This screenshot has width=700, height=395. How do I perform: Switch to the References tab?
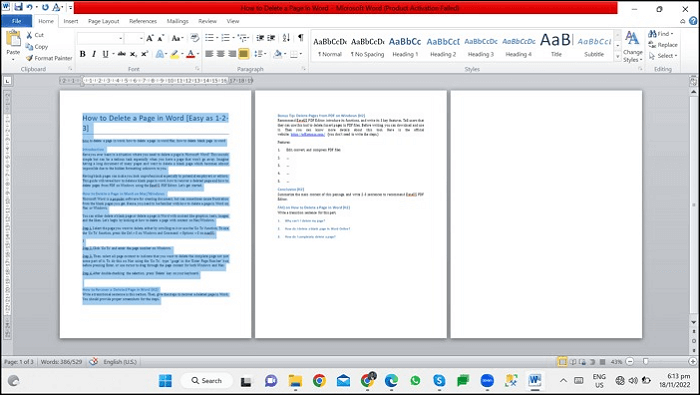(143, 21)
